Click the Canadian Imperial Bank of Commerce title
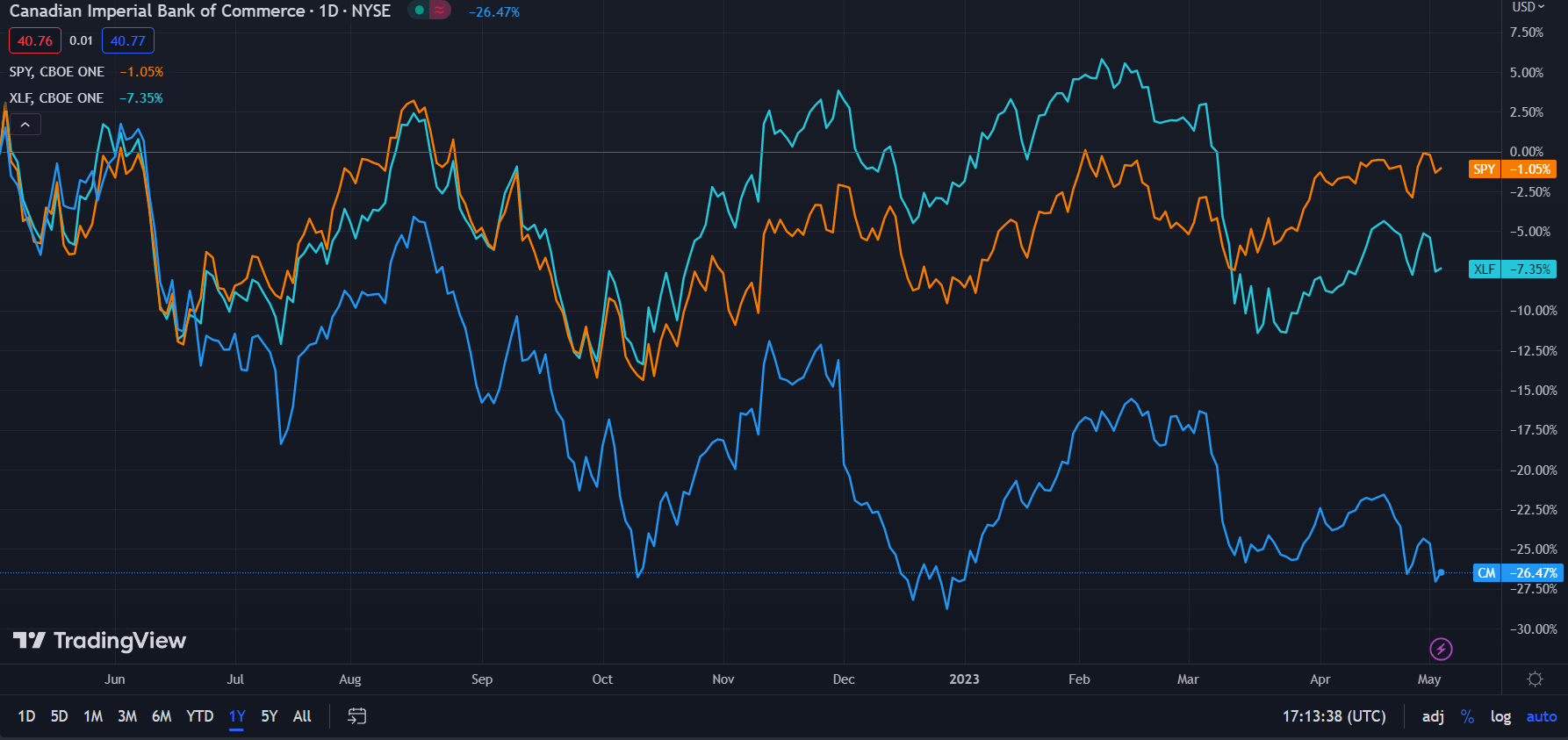This screenshot has height=740, width=1568. (157, 11)
